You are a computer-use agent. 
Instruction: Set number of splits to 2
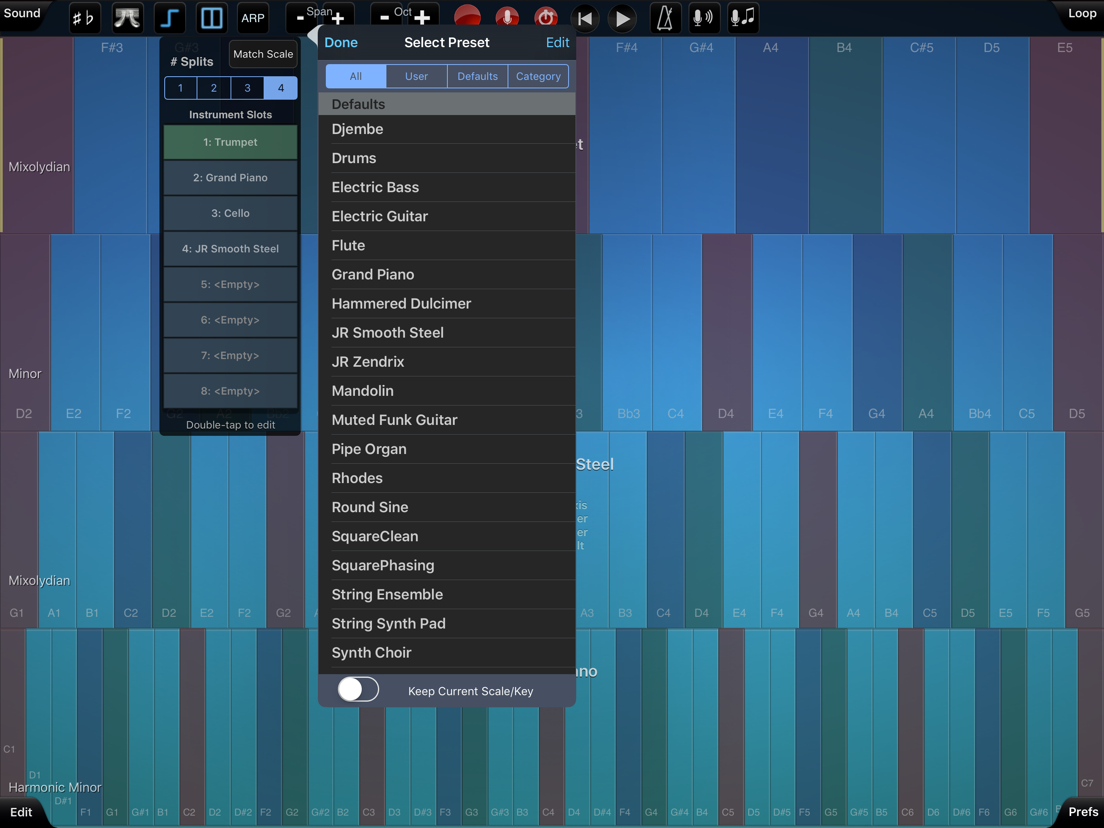point(214,88)
